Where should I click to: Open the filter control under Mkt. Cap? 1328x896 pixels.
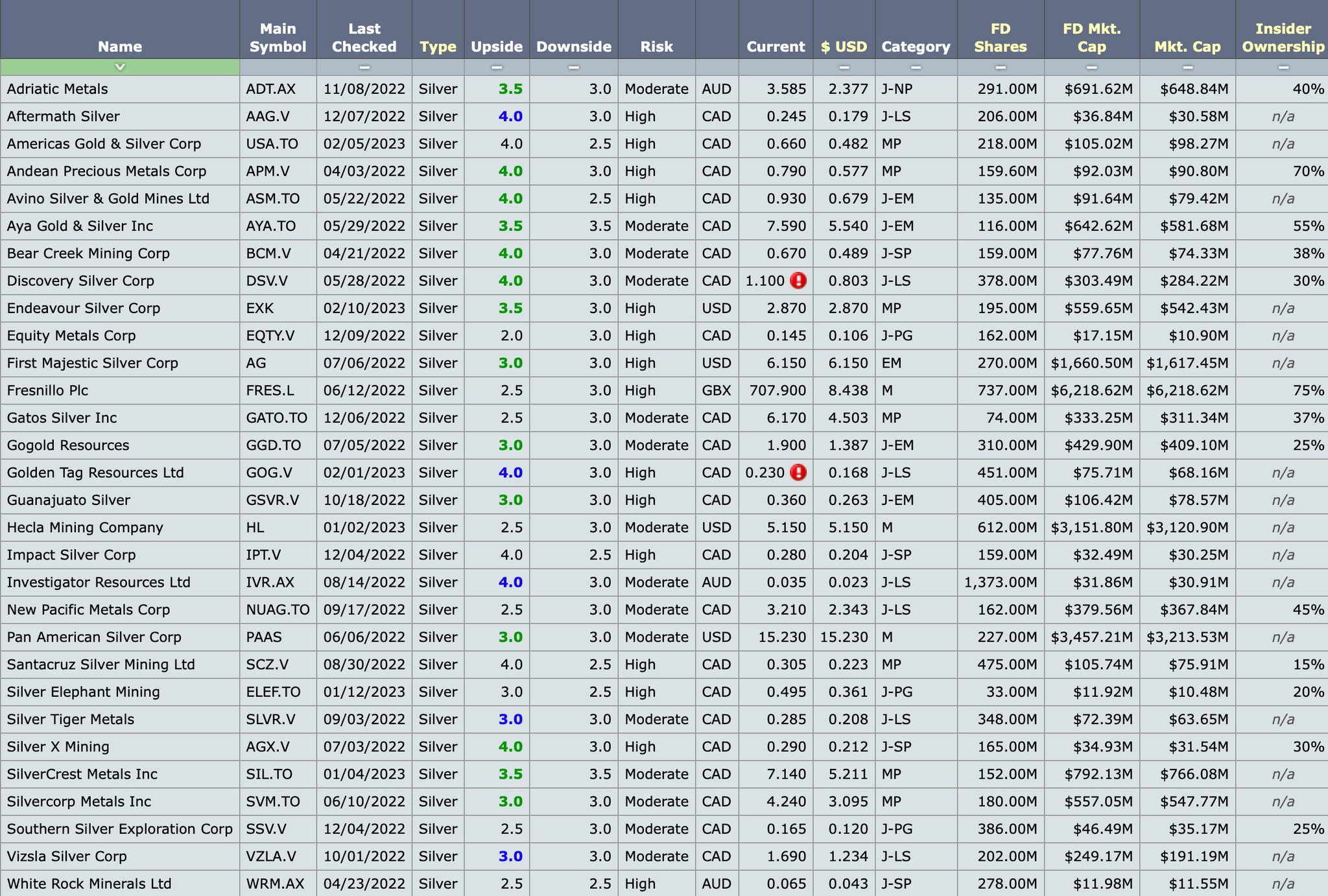click(x=1187, y=67)
